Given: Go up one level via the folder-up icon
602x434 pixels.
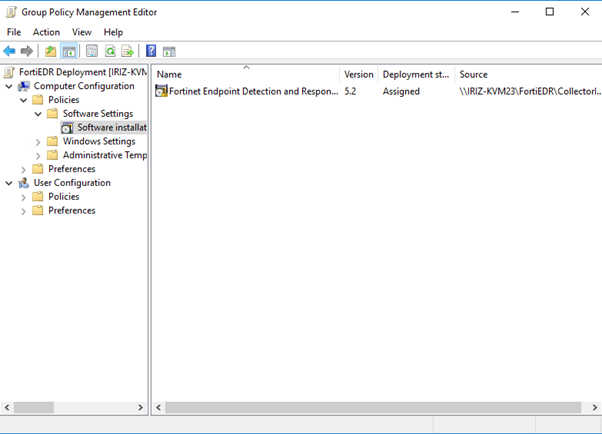Looking at the screenshot, I should tap(50, 51).
